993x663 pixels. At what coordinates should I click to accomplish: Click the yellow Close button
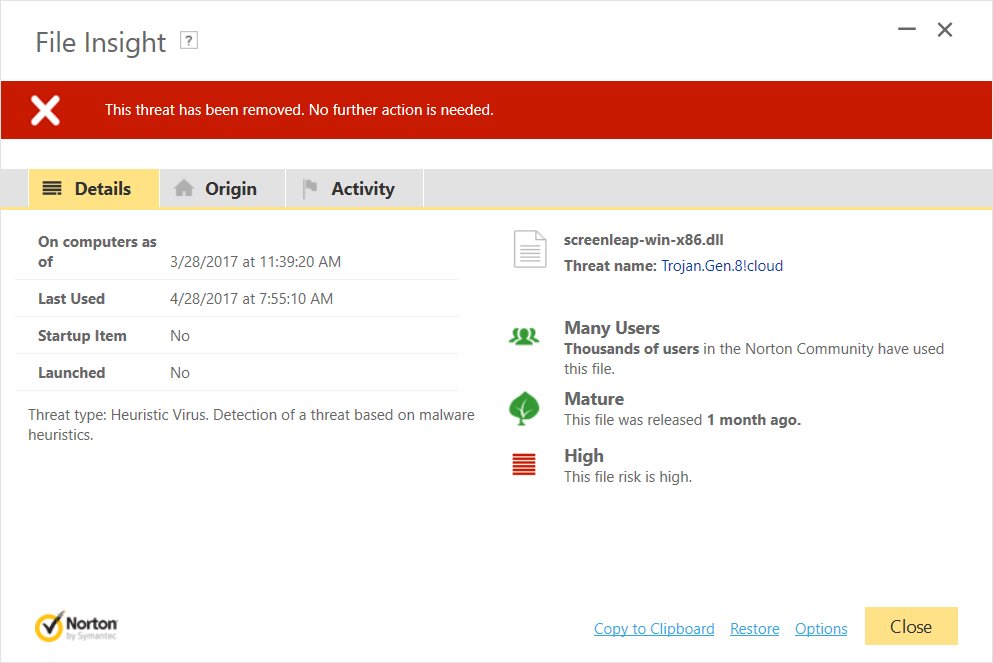coord(911,626)
